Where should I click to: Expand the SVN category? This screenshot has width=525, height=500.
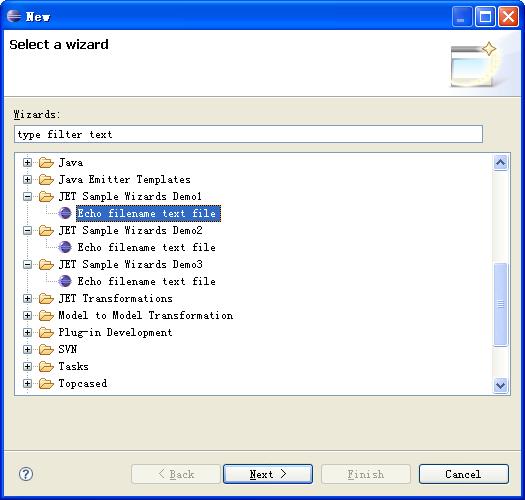[x=27, y=350]
